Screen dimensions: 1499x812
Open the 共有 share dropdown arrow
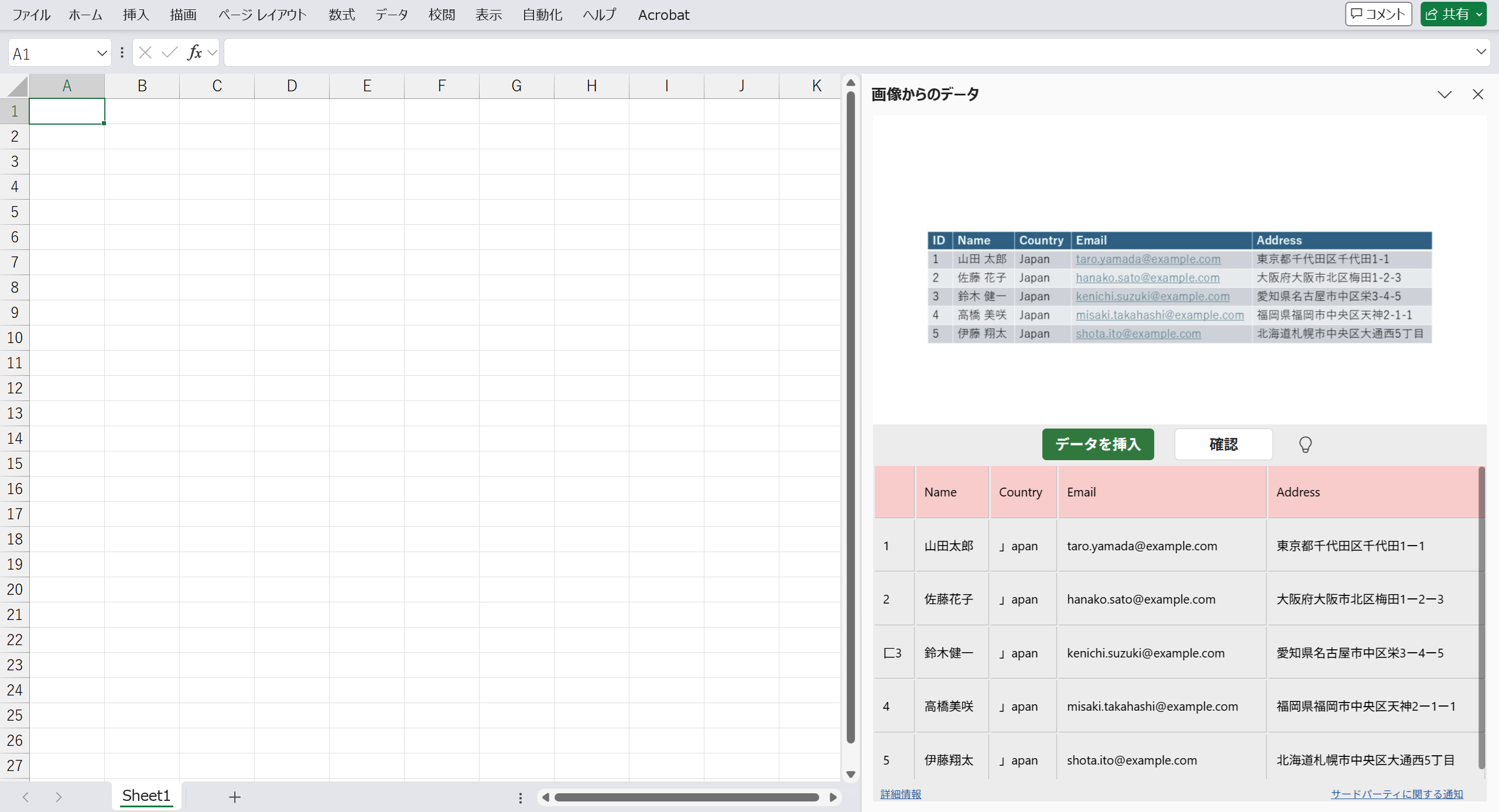click(x=1479, y=15)
